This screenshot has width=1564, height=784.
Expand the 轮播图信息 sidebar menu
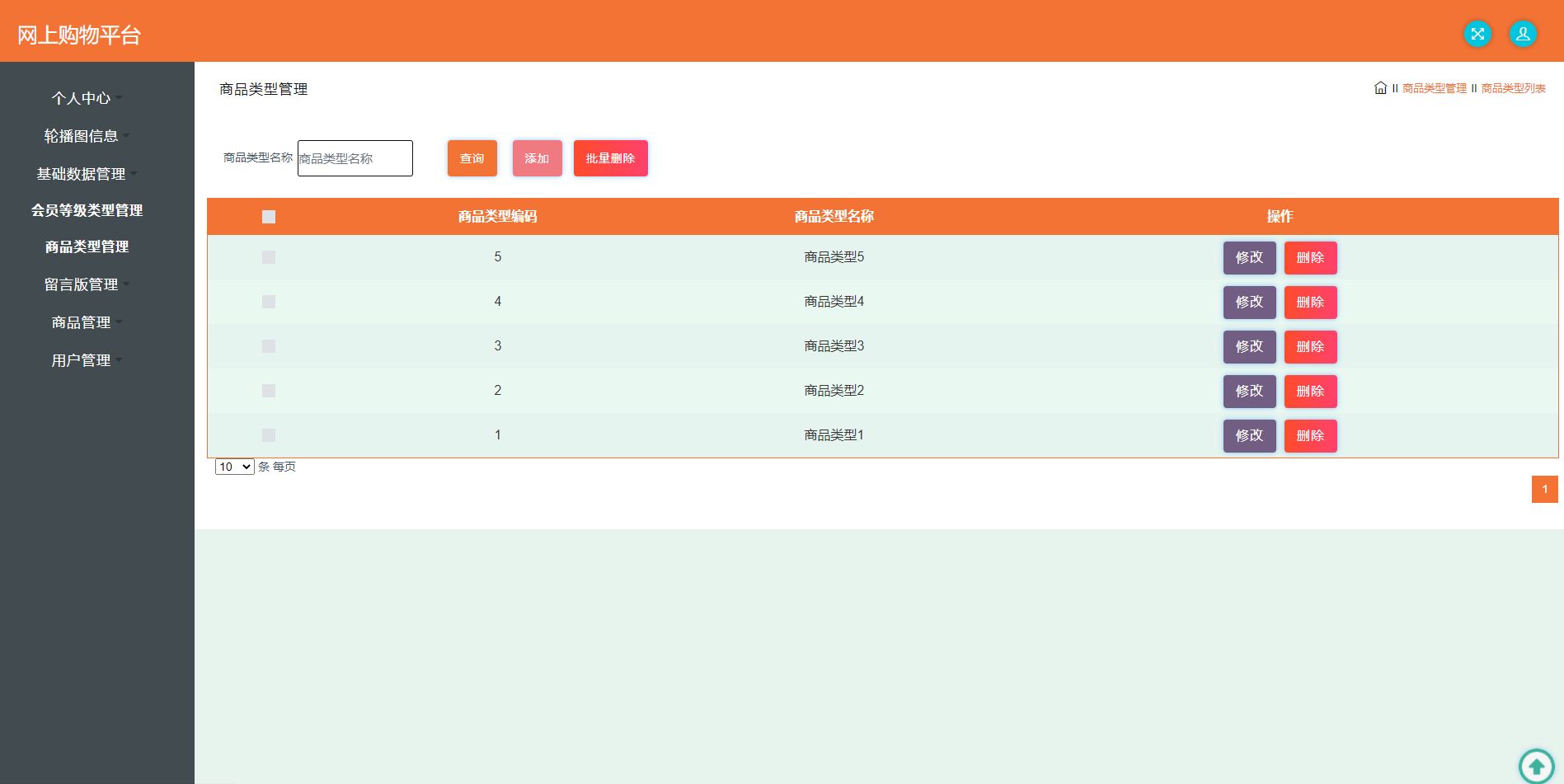point(86,136)
